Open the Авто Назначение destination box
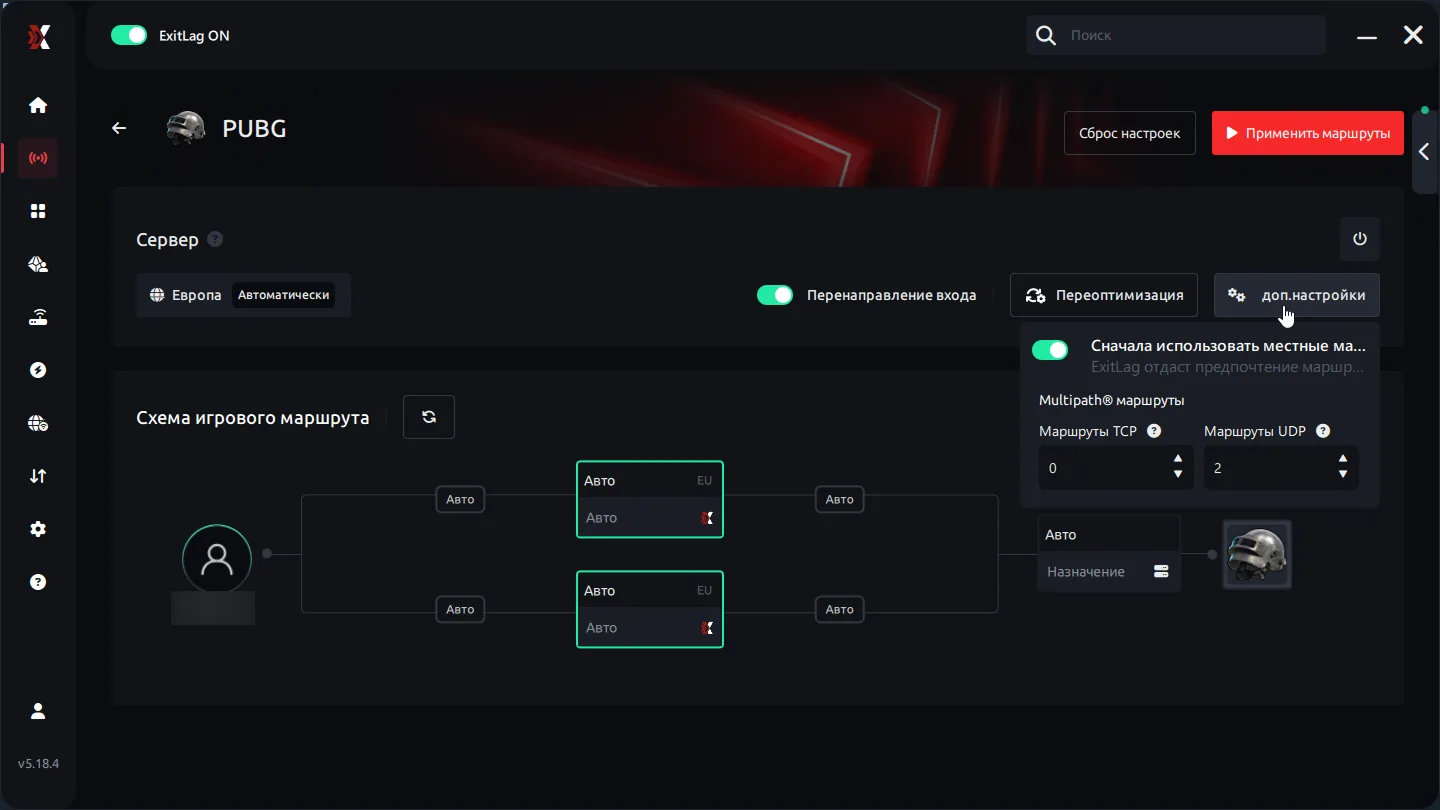 coord(1109,553)
